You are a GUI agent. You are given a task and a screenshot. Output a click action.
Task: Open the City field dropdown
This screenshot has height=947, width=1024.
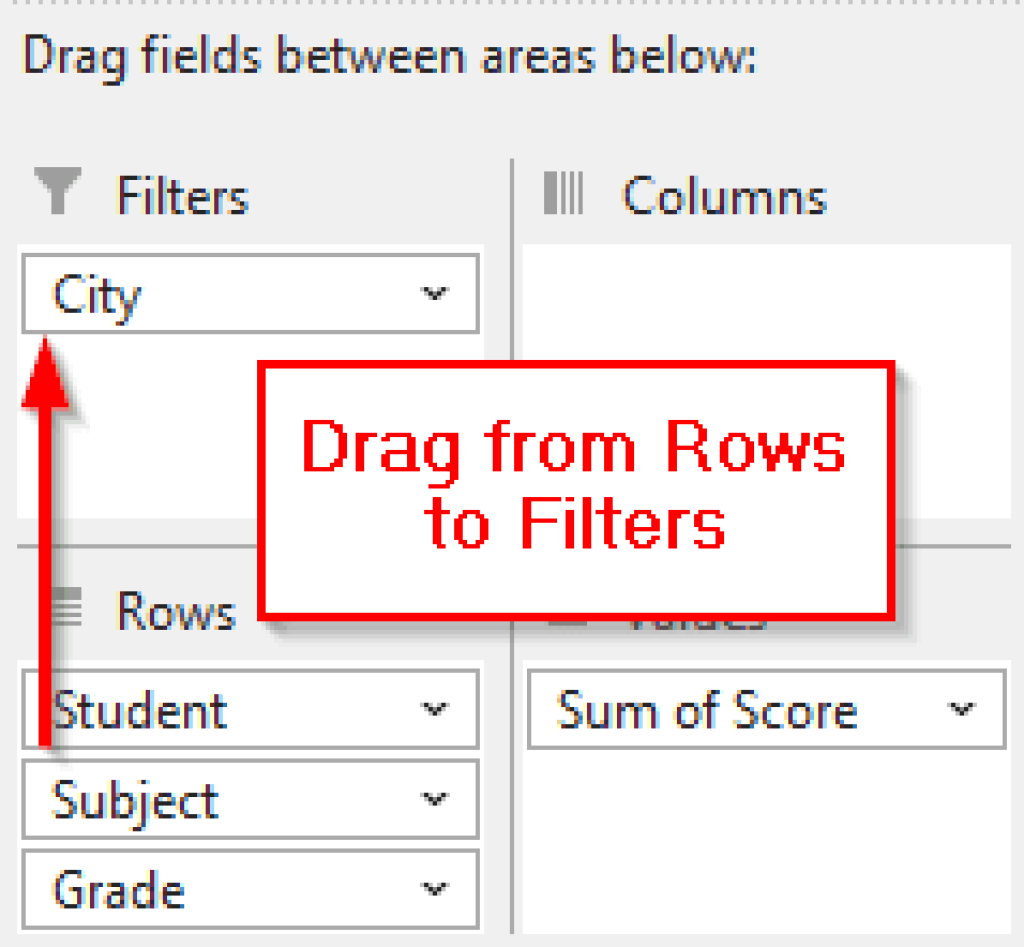[x=434, y=293]
